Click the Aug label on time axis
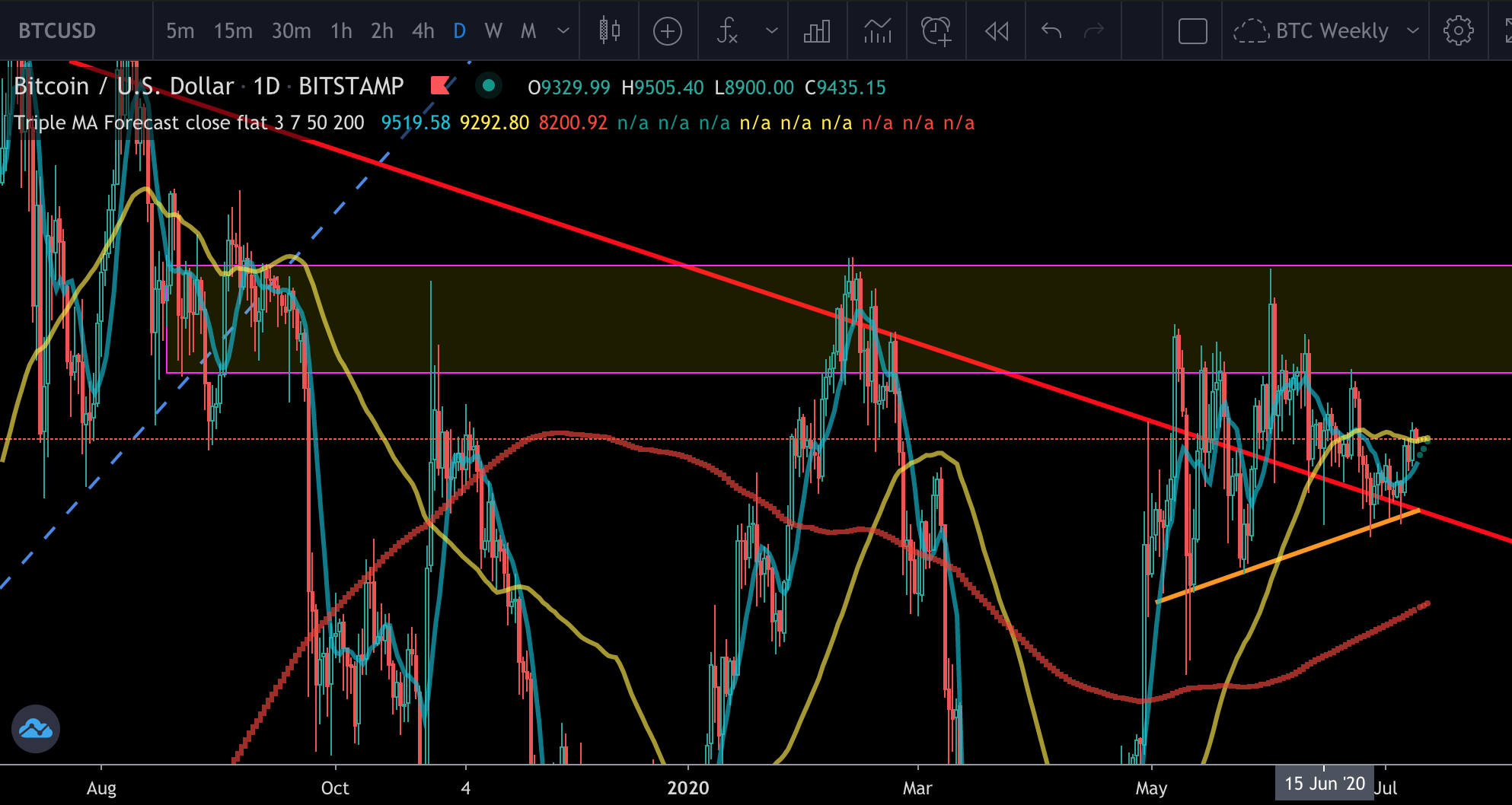1512x805 pixels. pyautogui.click(x=101, y=788)
